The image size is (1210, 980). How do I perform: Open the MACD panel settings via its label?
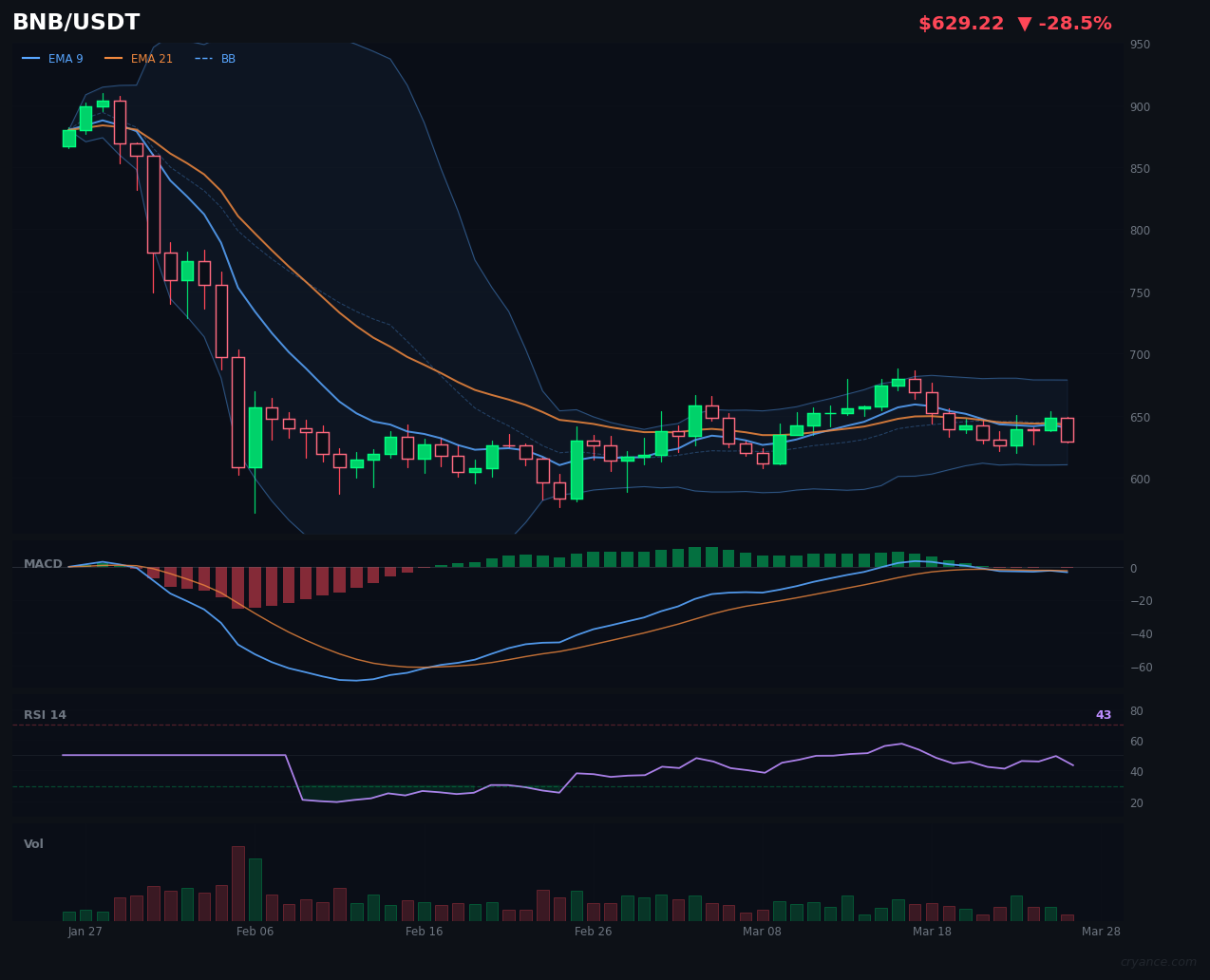43,563
